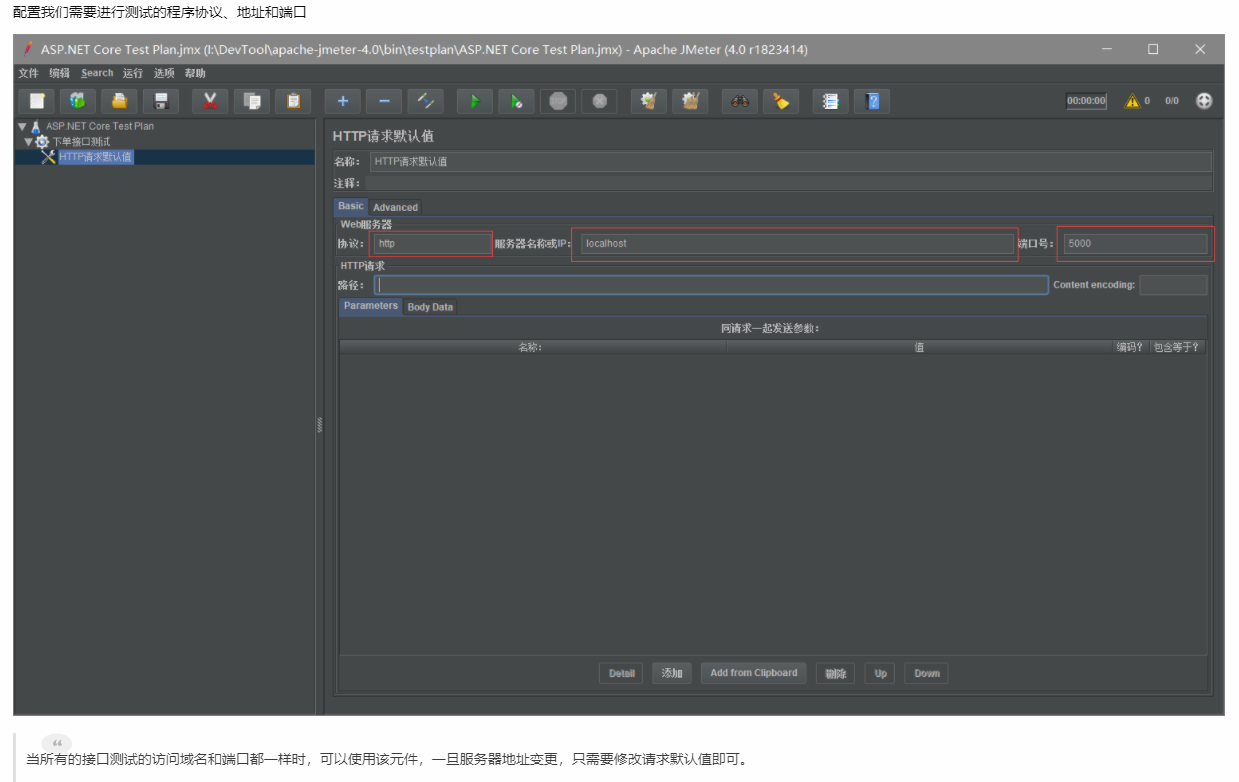Open the 帮助 menu
This screenshot has height=782, width=1239.
coord(195,73)
